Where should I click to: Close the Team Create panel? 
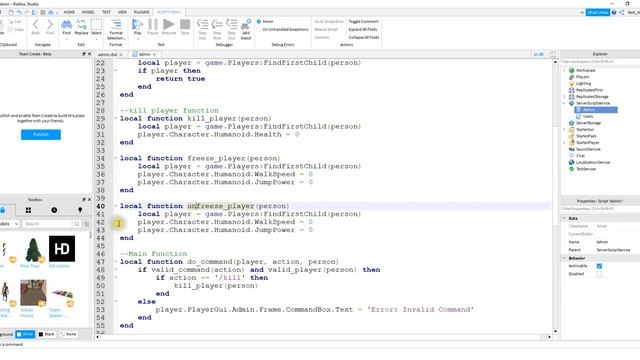tap(89, 54)
